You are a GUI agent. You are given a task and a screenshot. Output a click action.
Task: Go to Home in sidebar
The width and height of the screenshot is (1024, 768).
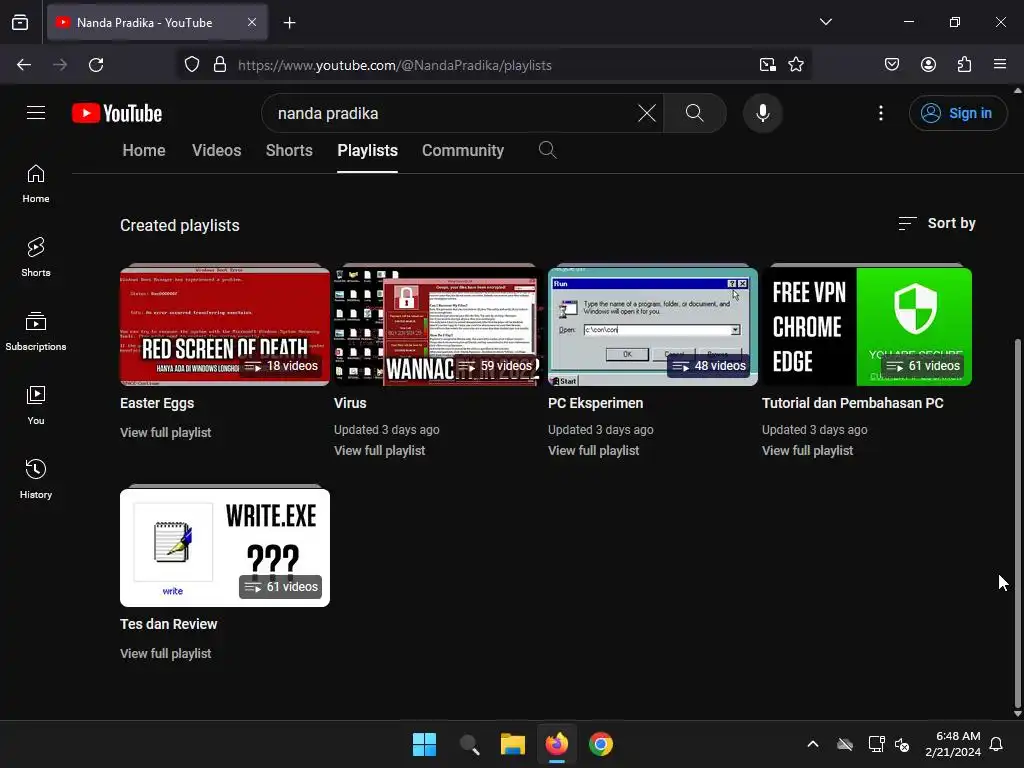[36, 184]
